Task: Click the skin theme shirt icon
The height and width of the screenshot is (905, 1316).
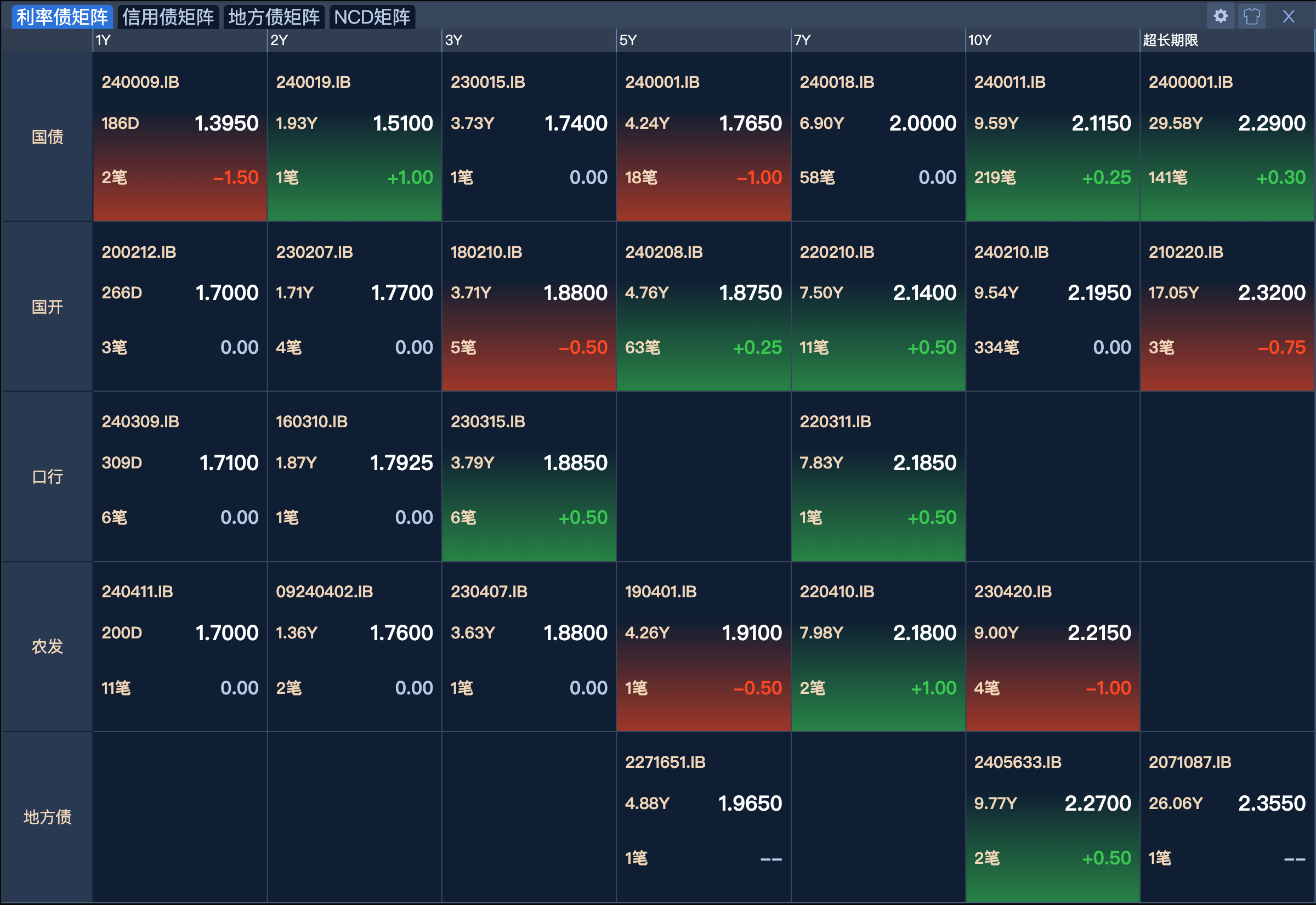Action: pyautogui.click(x=1251, y=16)
